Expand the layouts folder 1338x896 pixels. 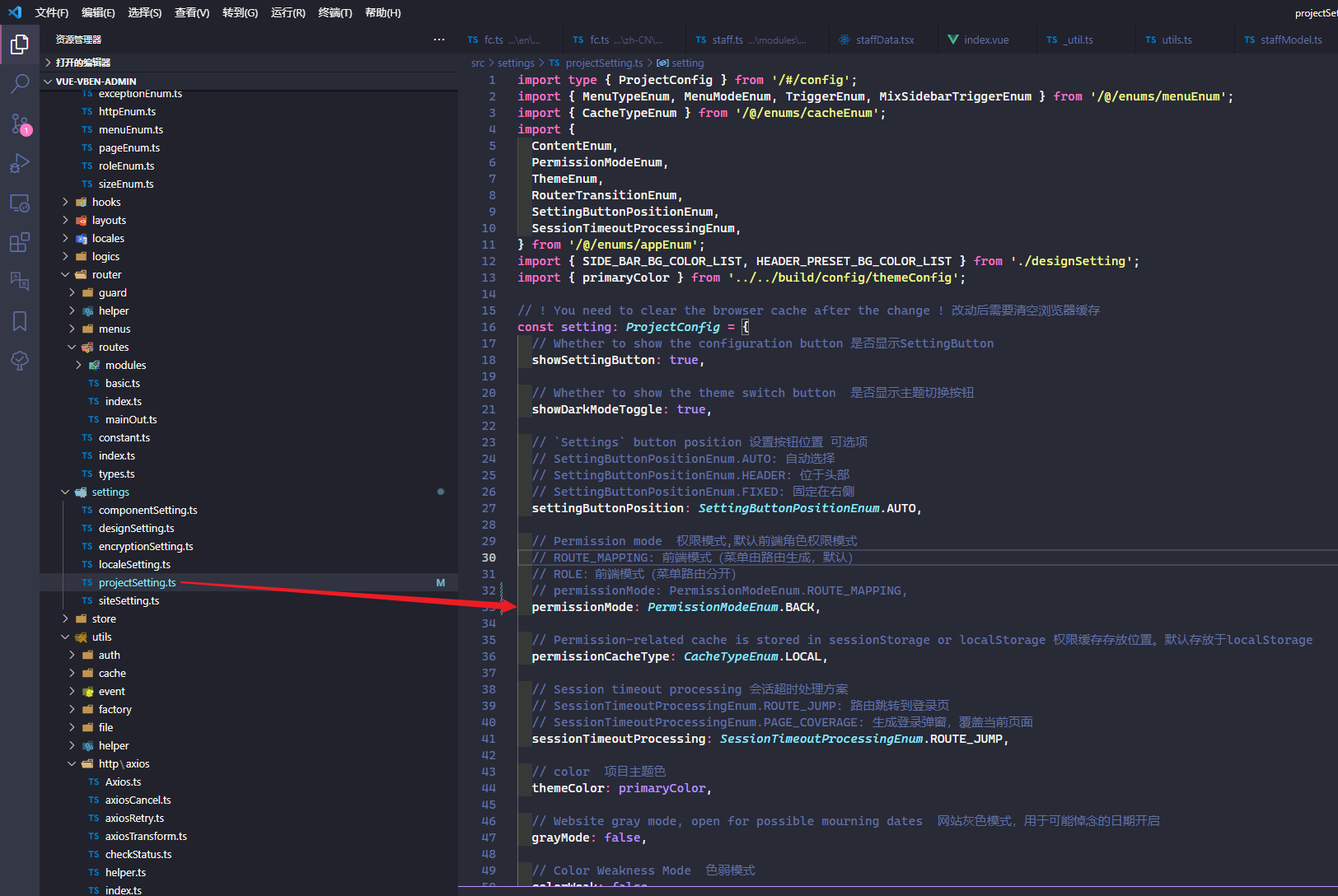(249, 220)
